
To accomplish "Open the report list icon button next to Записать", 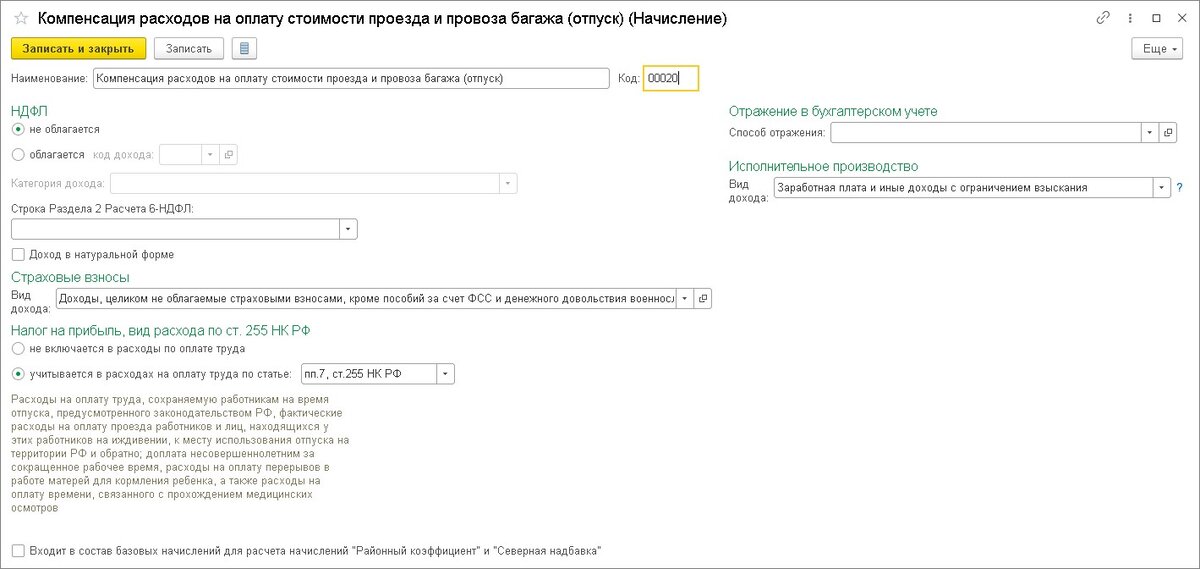I will [x=245, y=49].
